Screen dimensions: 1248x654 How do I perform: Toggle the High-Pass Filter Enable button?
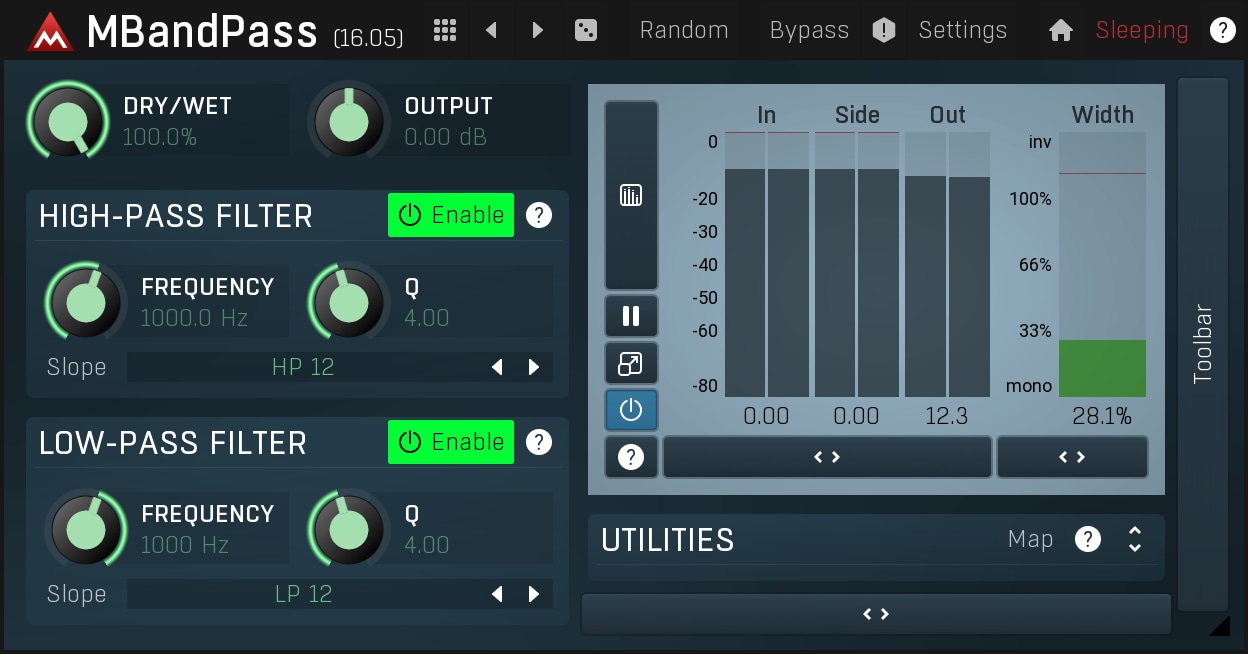(x=451, y=215)
